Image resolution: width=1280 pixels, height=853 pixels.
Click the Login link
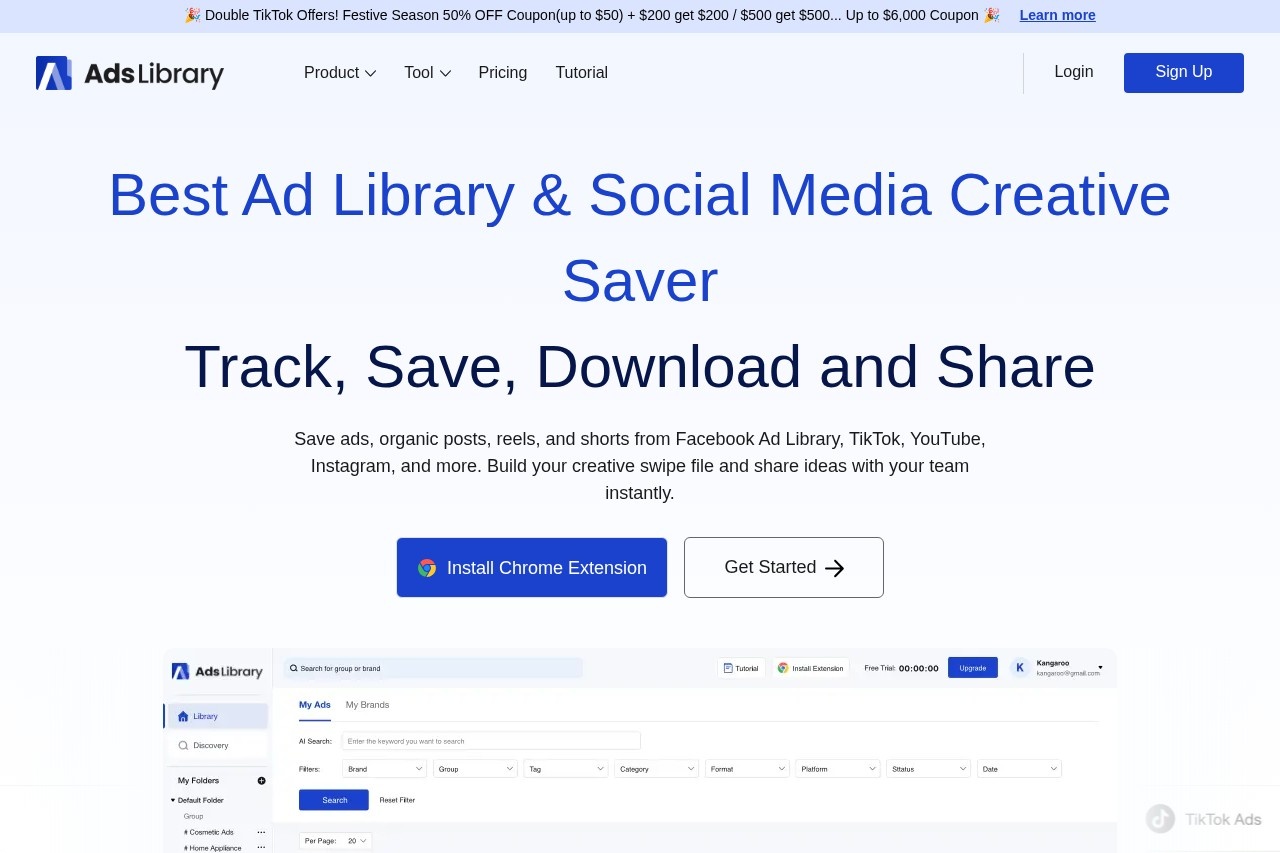point(1074,72)
